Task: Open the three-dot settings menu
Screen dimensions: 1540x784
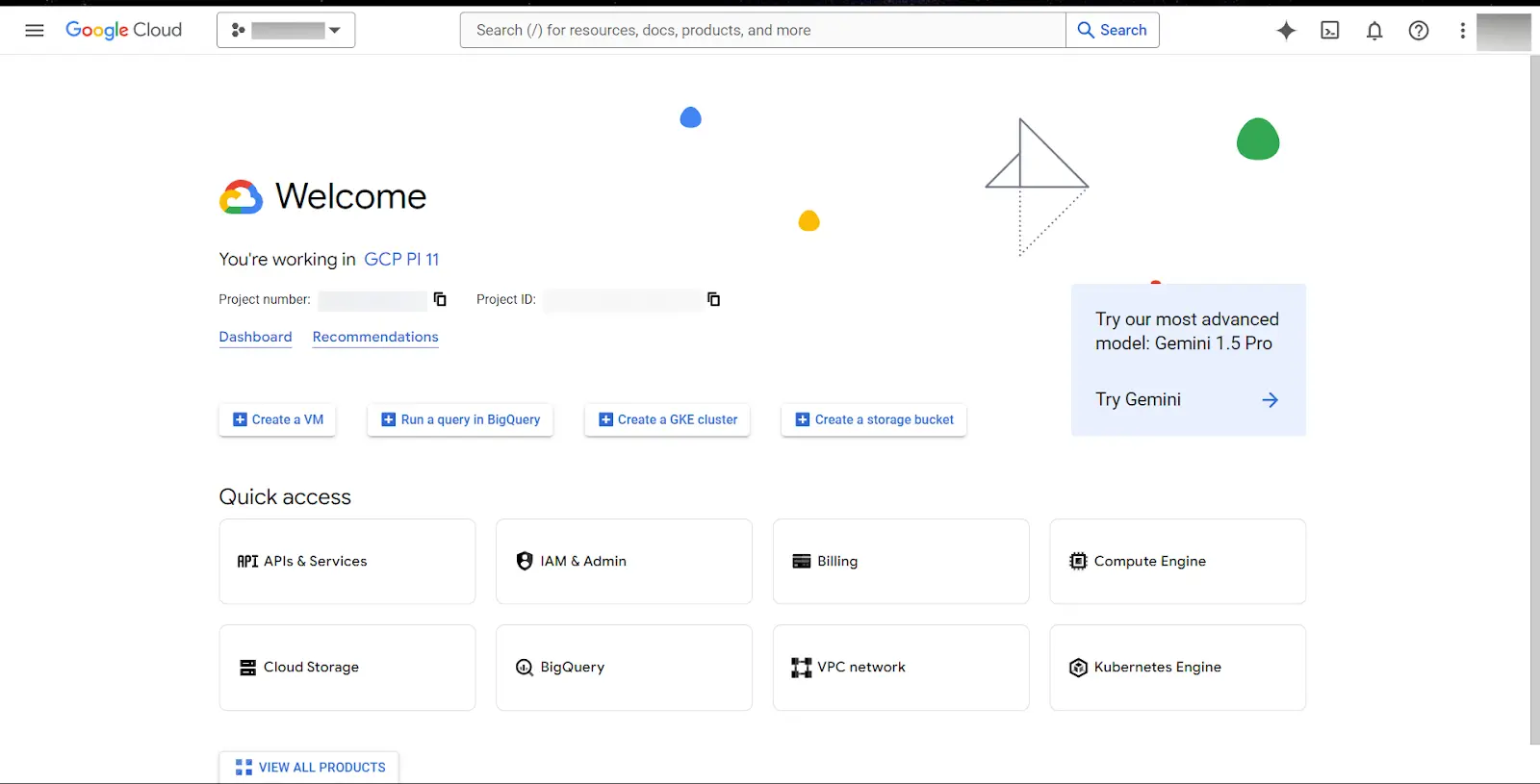Action: click(1462, 31)
